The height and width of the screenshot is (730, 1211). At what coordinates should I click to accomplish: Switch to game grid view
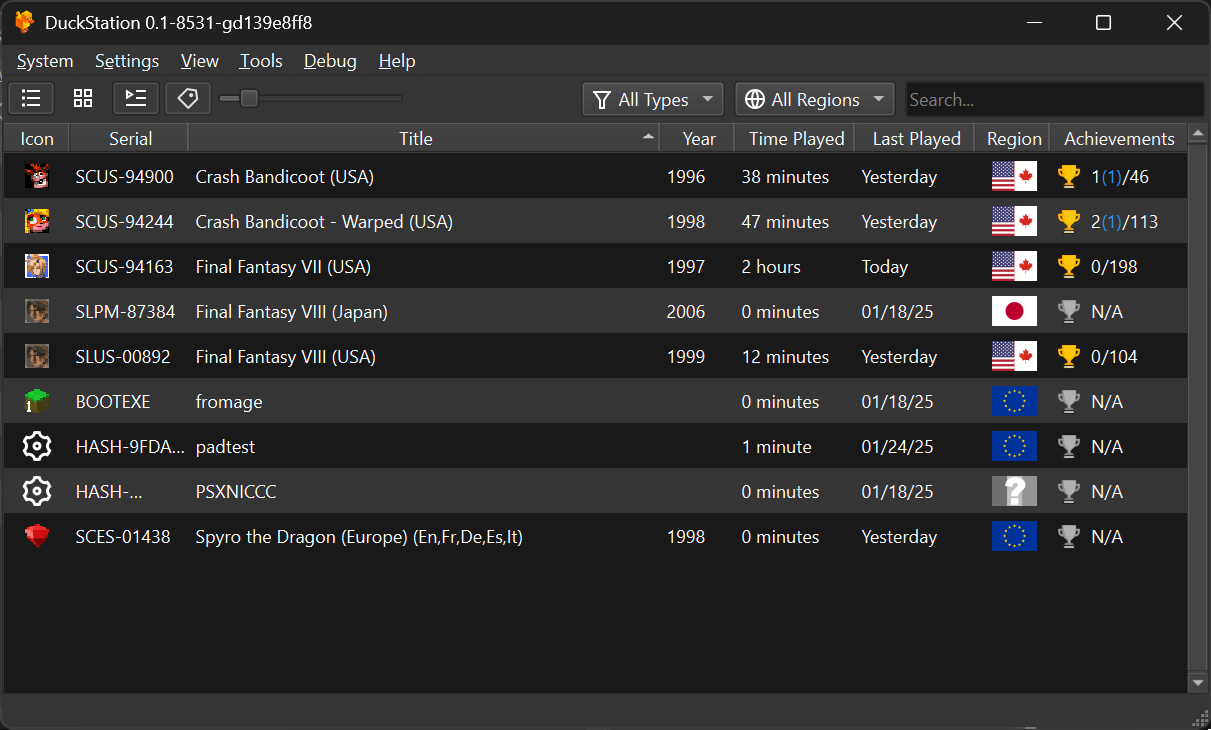(83, 98)
